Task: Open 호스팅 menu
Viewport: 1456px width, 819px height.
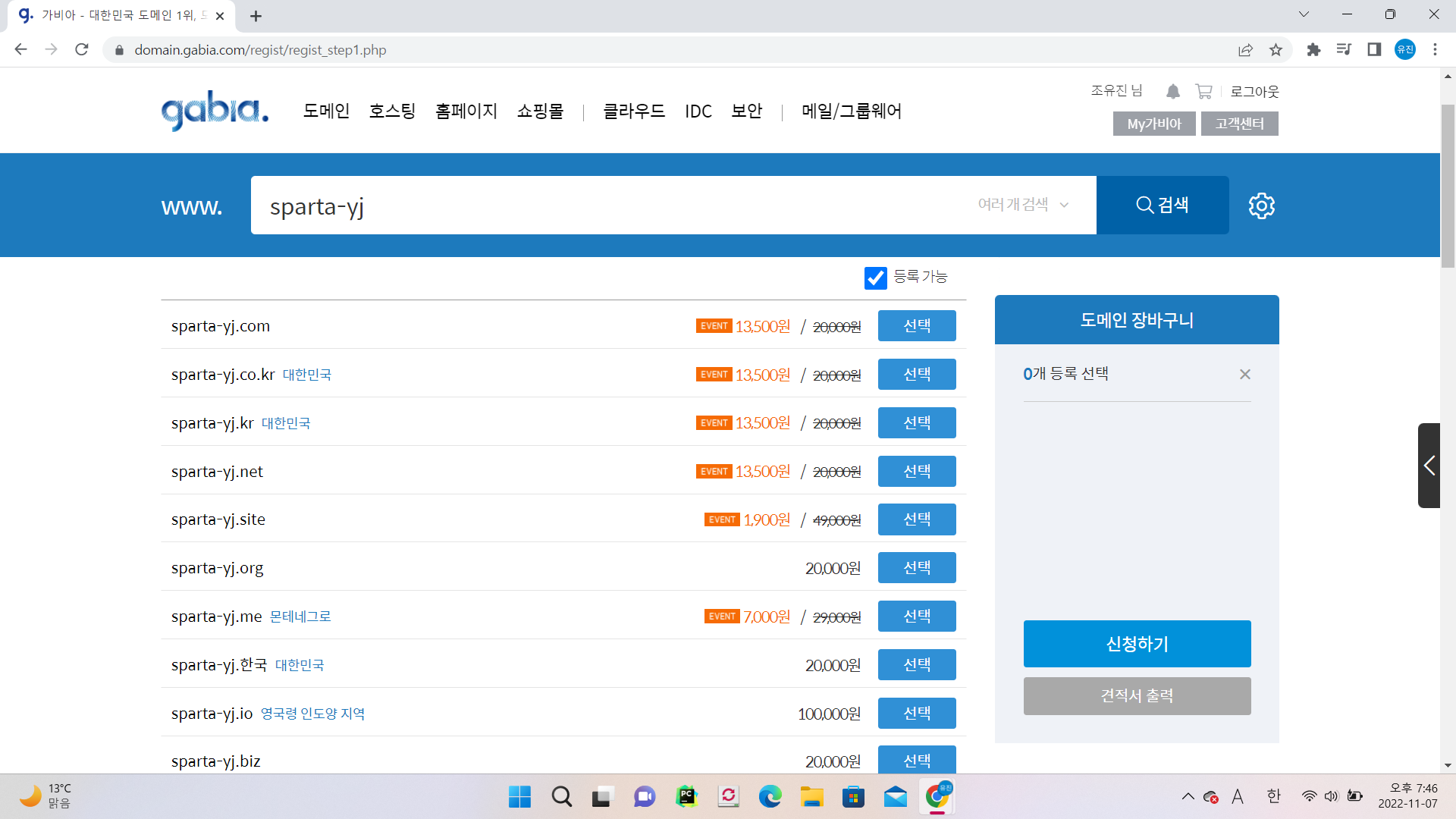Action: 392,111
